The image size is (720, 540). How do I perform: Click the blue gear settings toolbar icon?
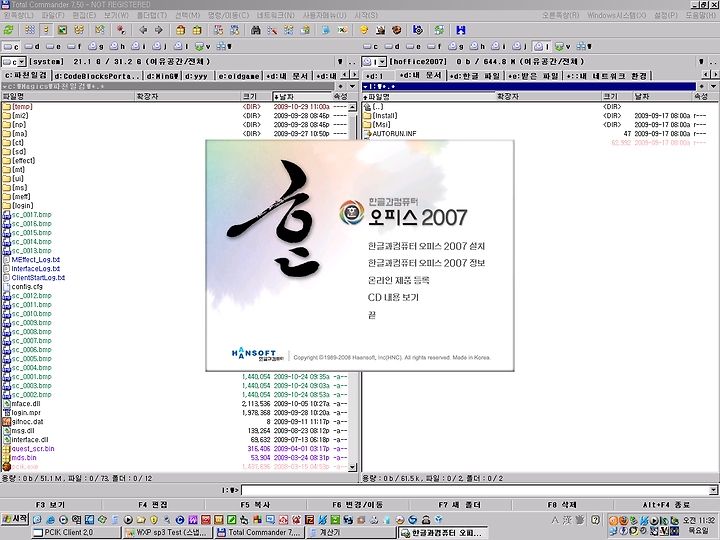[418, 30]
